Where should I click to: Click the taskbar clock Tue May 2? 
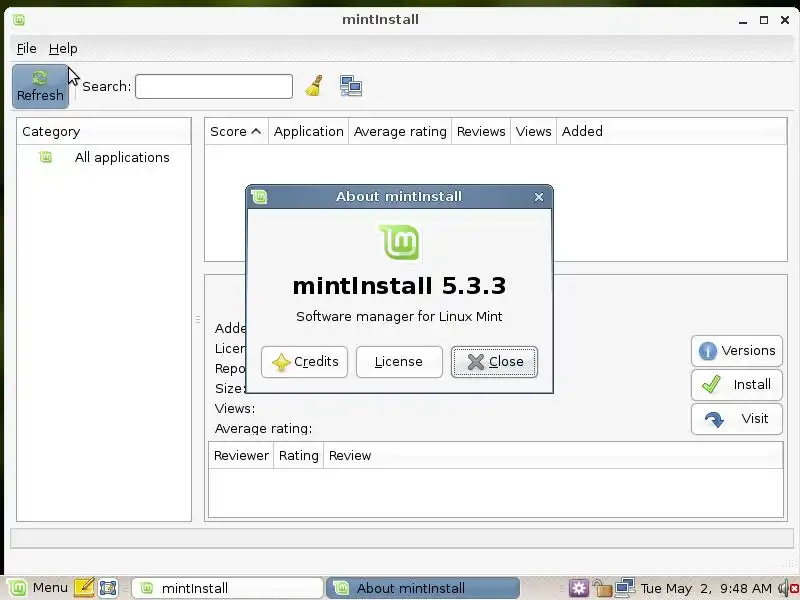[x=706, y=588]
